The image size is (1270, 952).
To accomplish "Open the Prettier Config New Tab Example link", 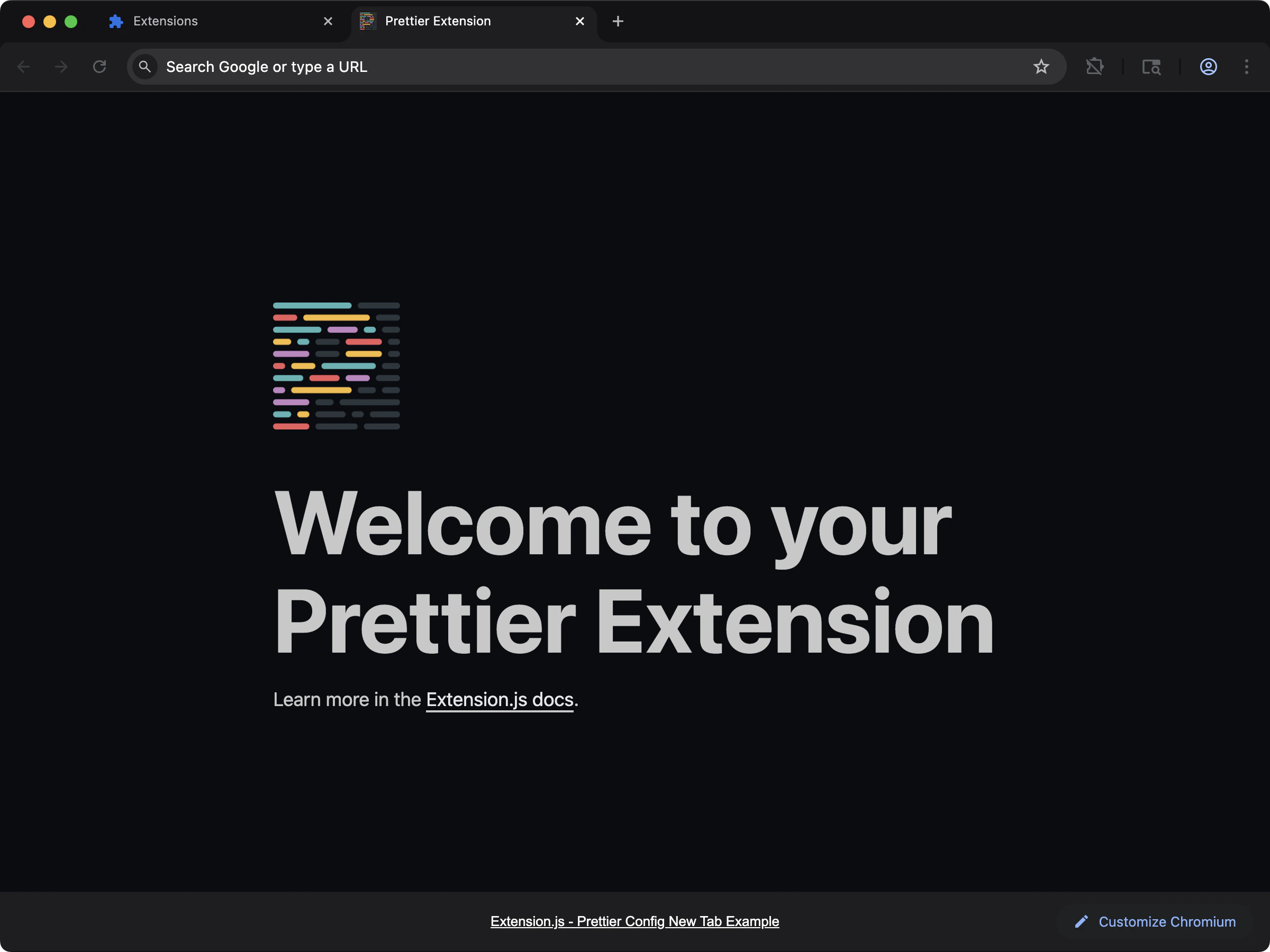I will [634, 921].
